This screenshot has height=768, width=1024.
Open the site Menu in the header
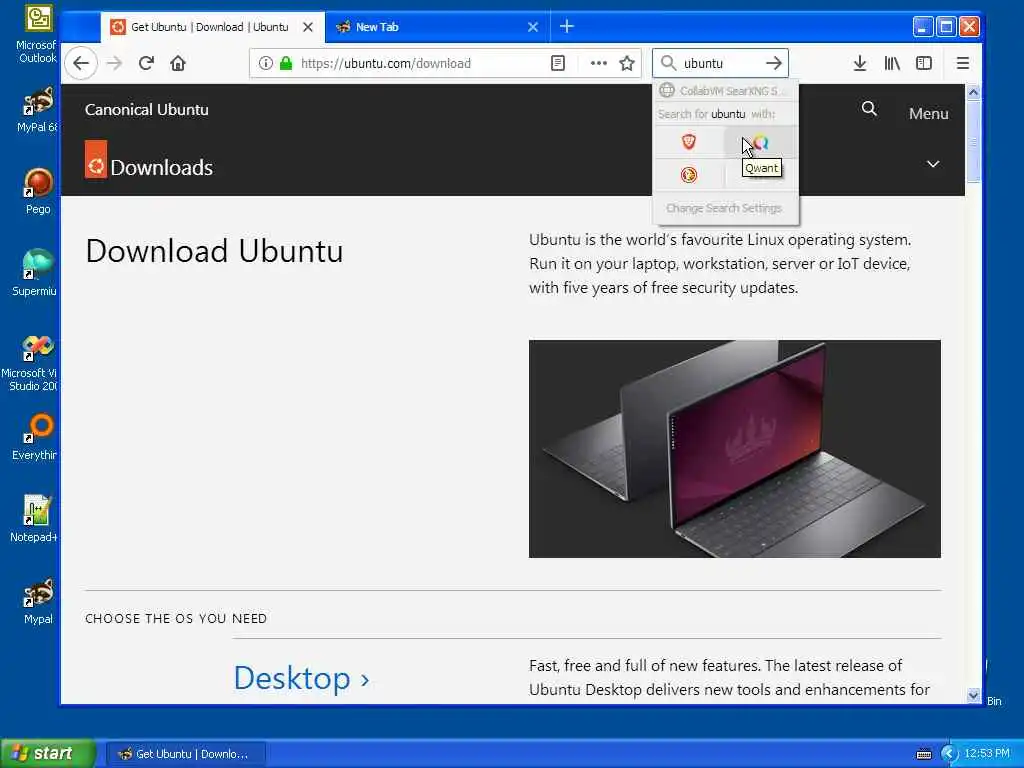coord(929,114)
